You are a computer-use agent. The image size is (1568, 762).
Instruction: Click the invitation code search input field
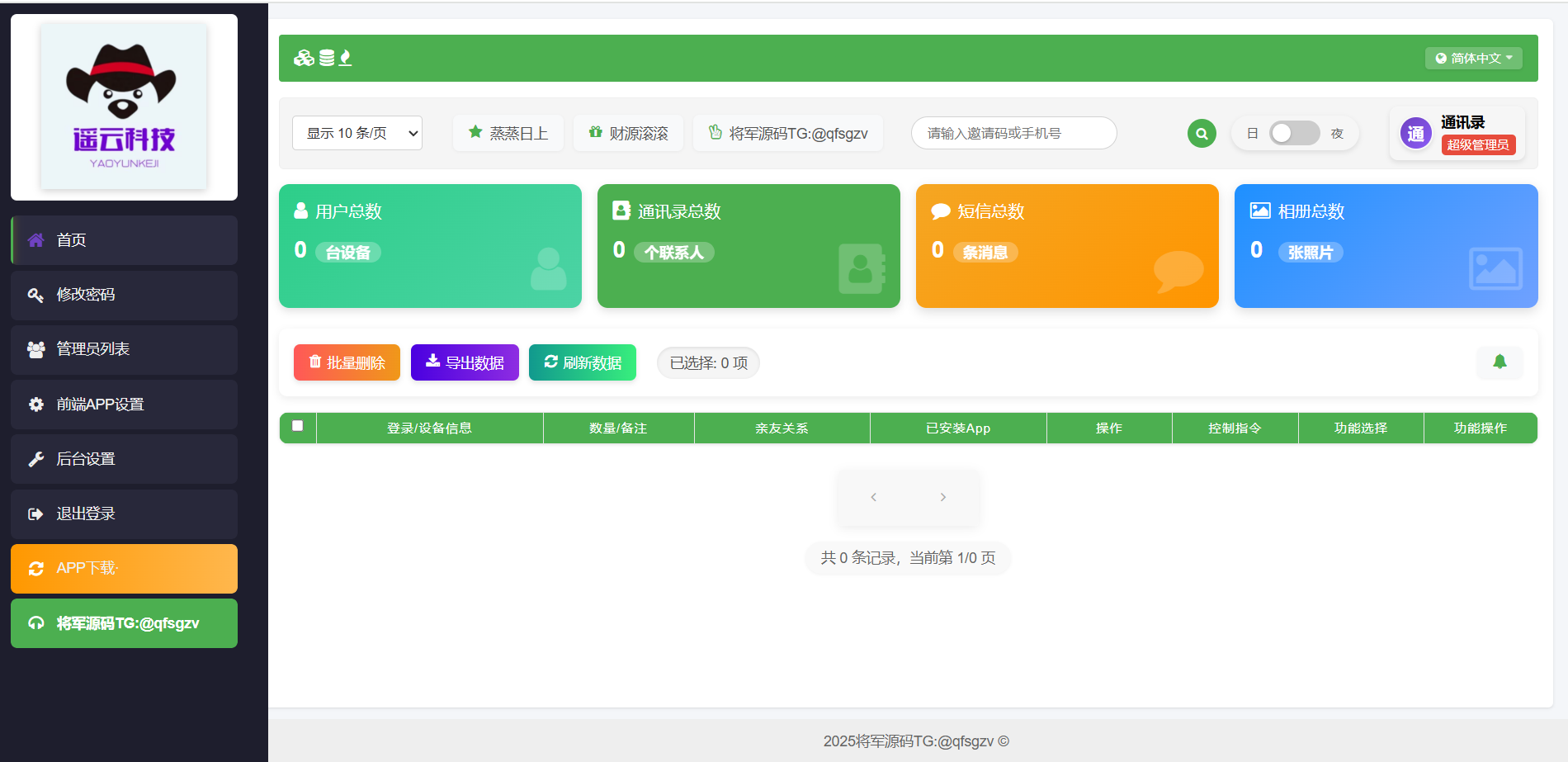[1013, 133]
